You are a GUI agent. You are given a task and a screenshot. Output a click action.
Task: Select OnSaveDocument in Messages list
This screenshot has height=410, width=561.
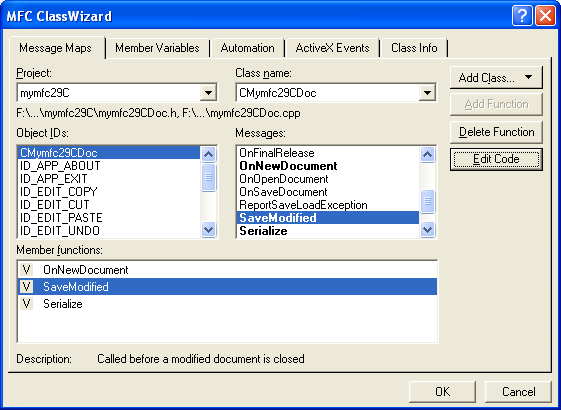328,192
